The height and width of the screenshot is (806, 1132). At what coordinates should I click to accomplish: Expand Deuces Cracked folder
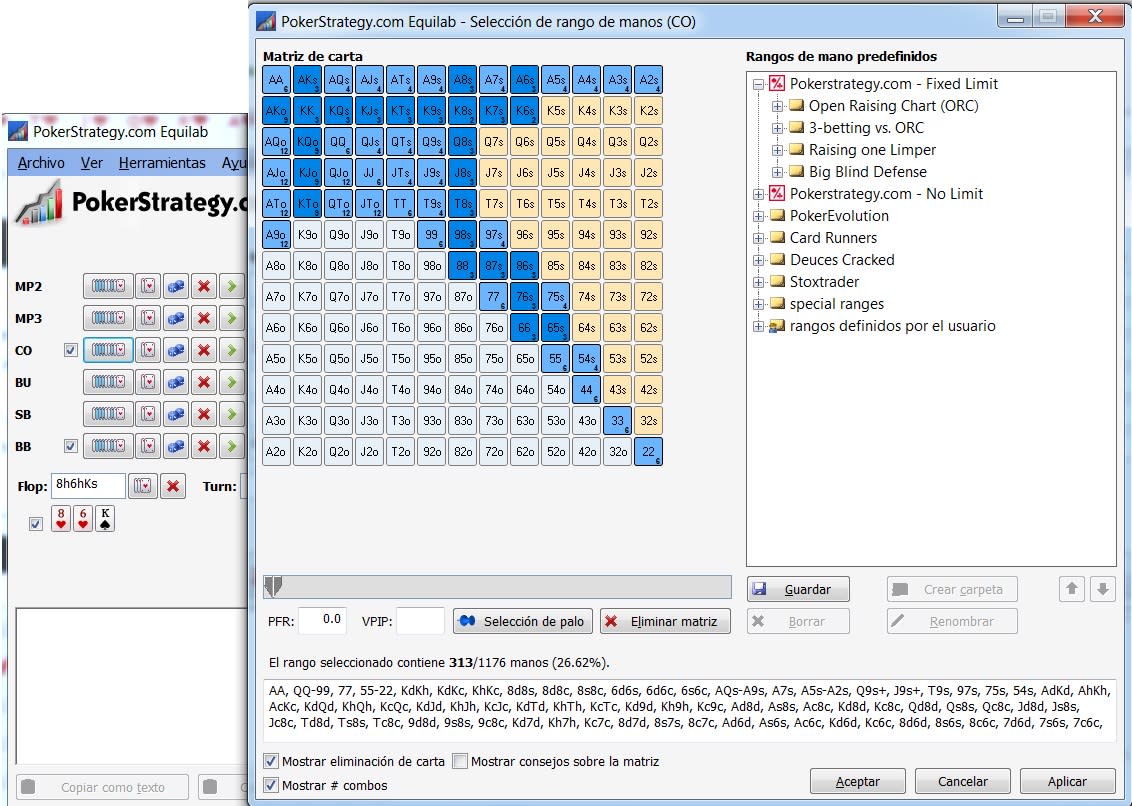click(758, 260)
